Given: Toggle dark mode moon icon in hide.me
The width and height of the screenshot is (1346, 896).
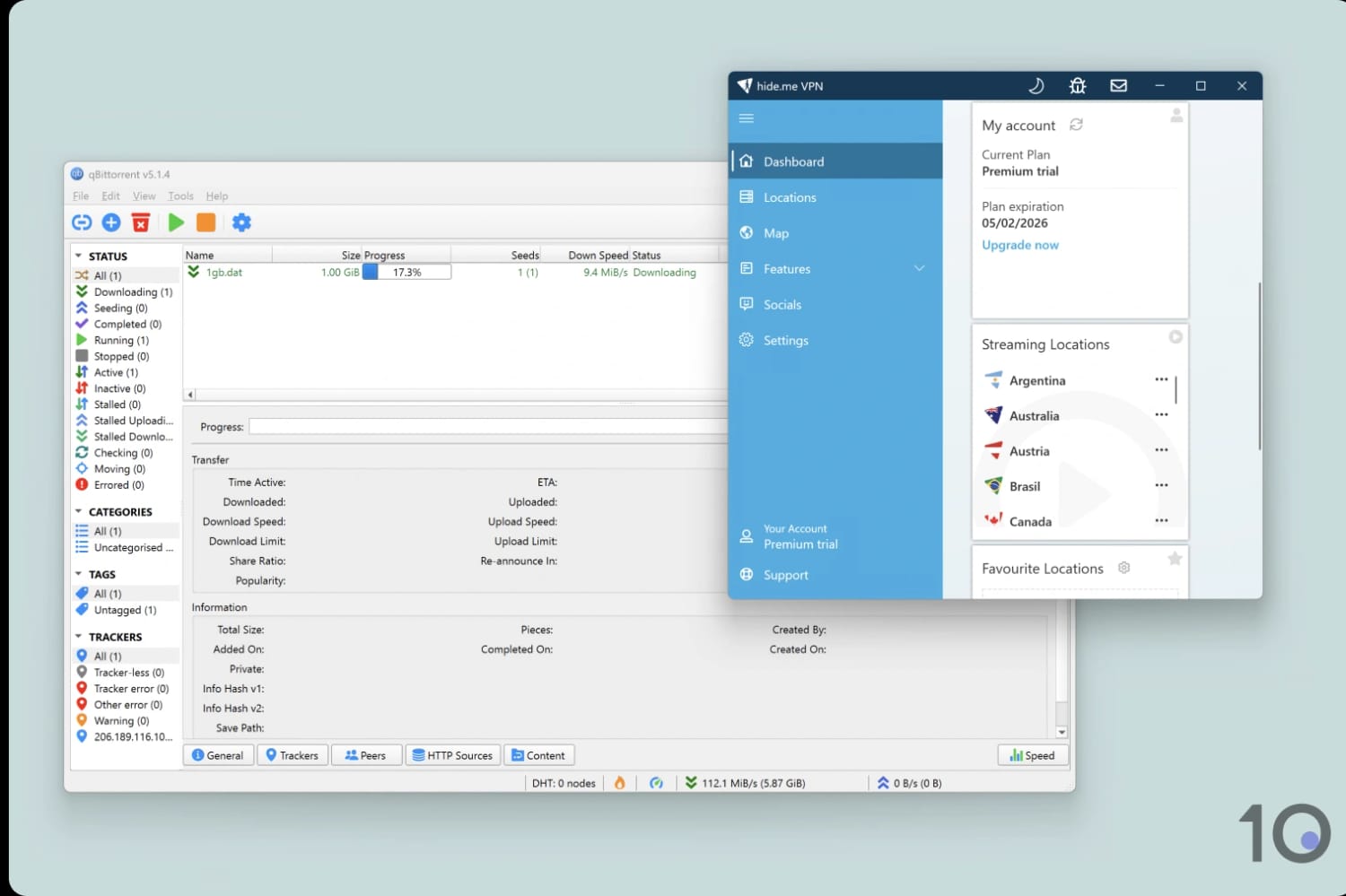Looking at the screenshot, I should coord(1036,86).
